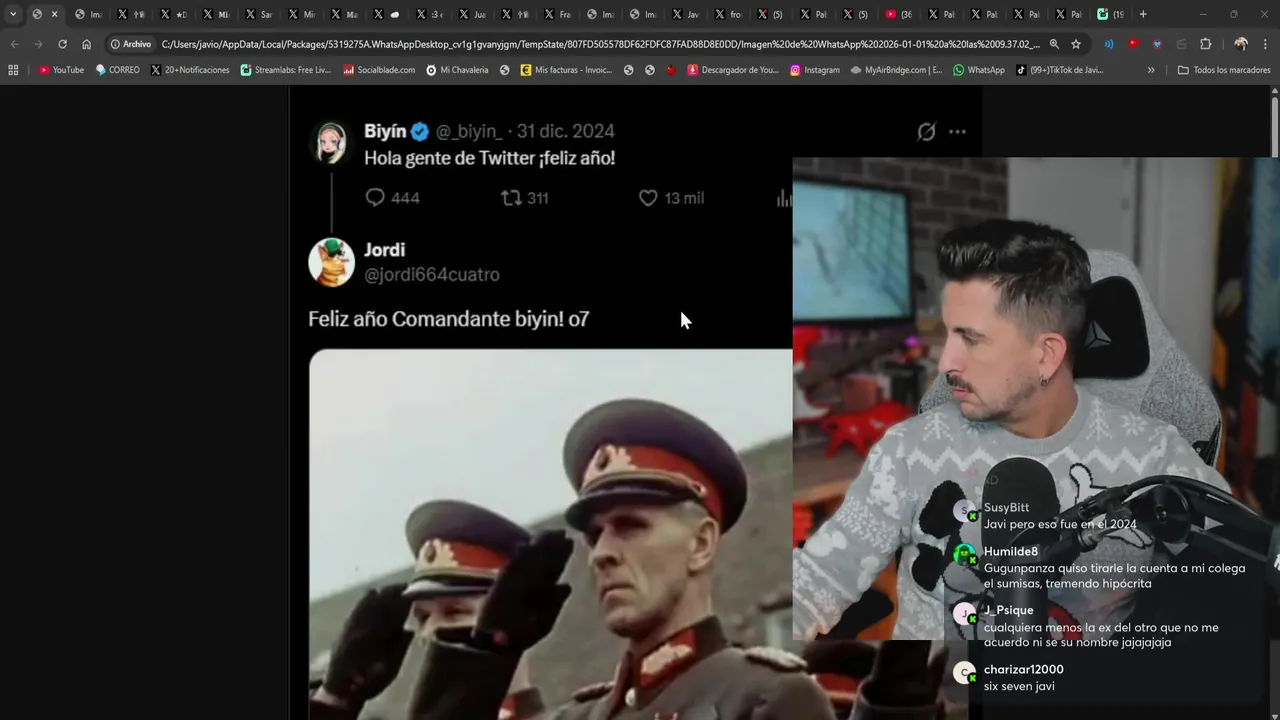Open the YouTube bookmark
Image resolution: width=1280 pixels, height=720 pixels.
(x=61, y=70)
